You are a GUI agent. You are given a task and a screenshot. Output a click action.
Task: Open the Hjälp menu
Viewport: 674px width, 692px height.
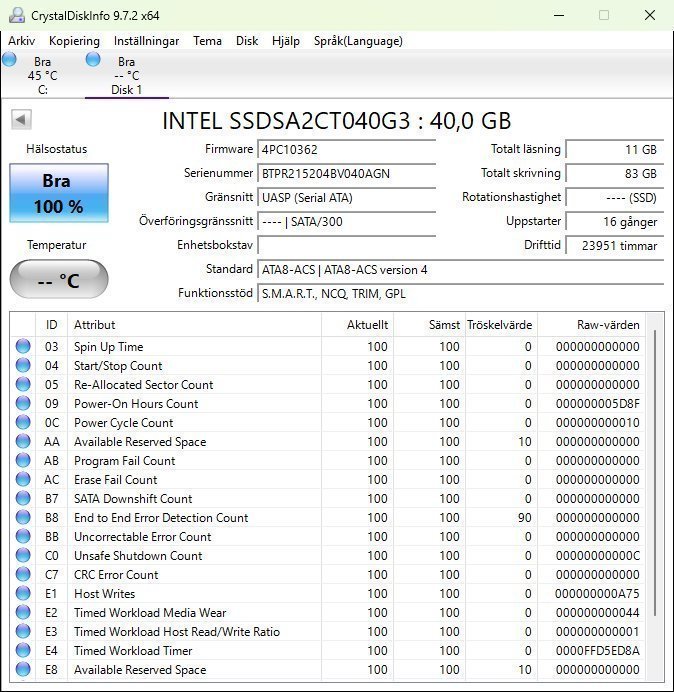point(285,41)
